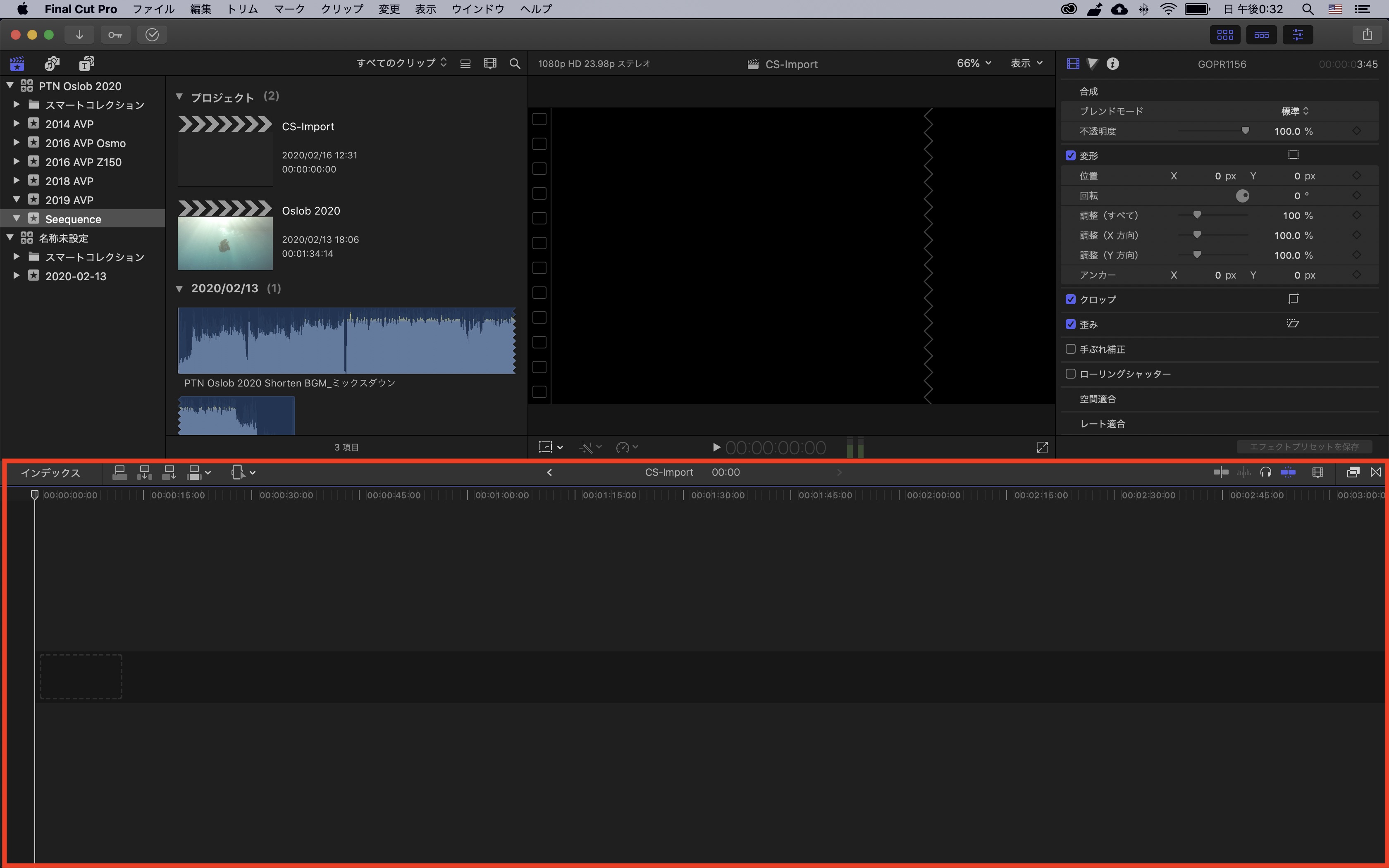Expand the 2014 AVP event
This screenshot has height=868, width=1389.
click(x=17, y=124)
